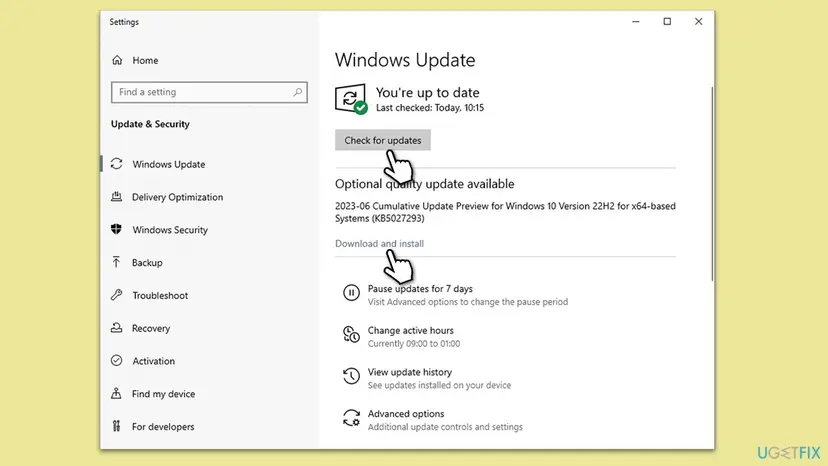Click the Download and install link
Image resolution: width=828 pixels, height=466 pixels.
pyautogui.click(x=379, y=244)
